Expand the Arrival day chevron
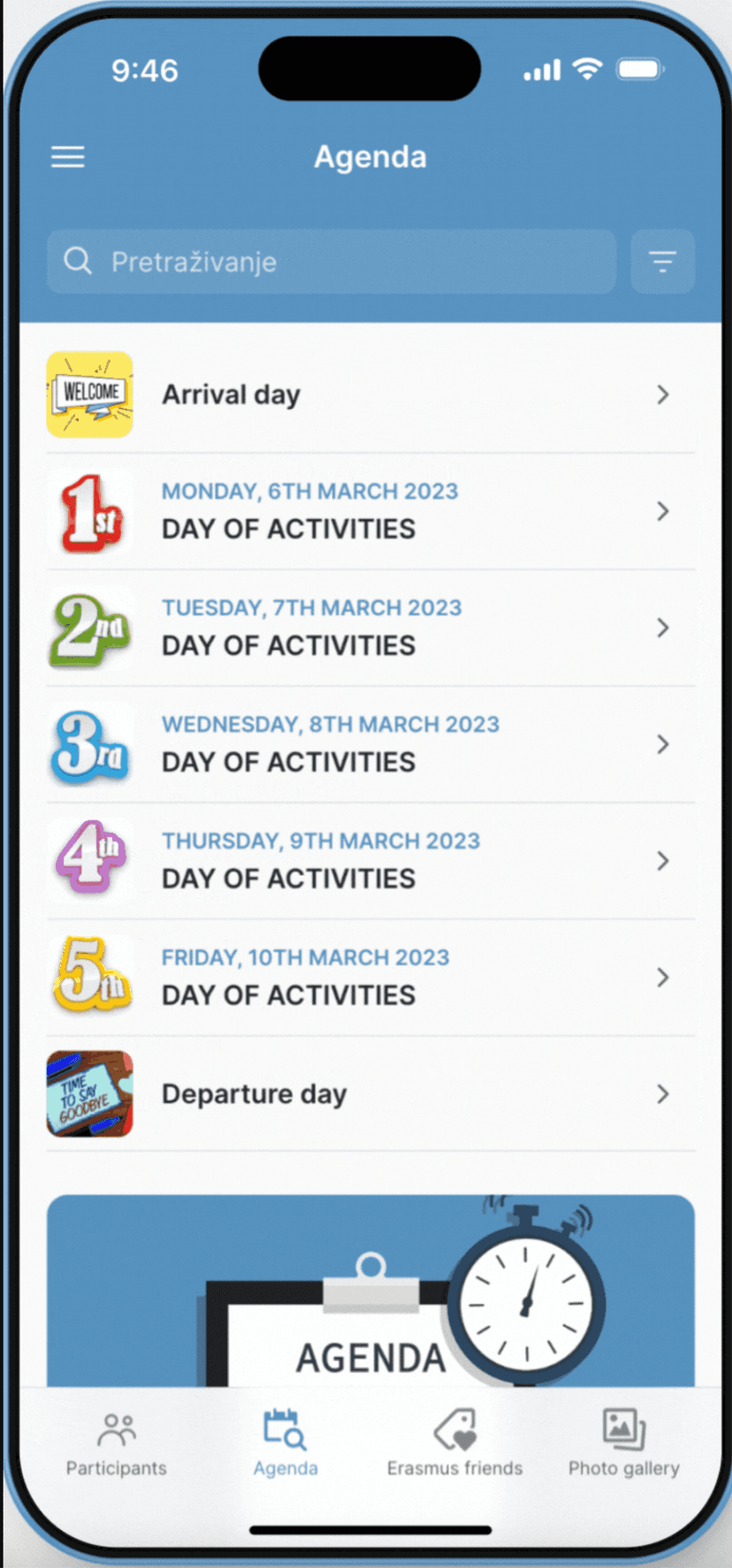Viewport: 732px width, 1568px height. click(663, 394)
